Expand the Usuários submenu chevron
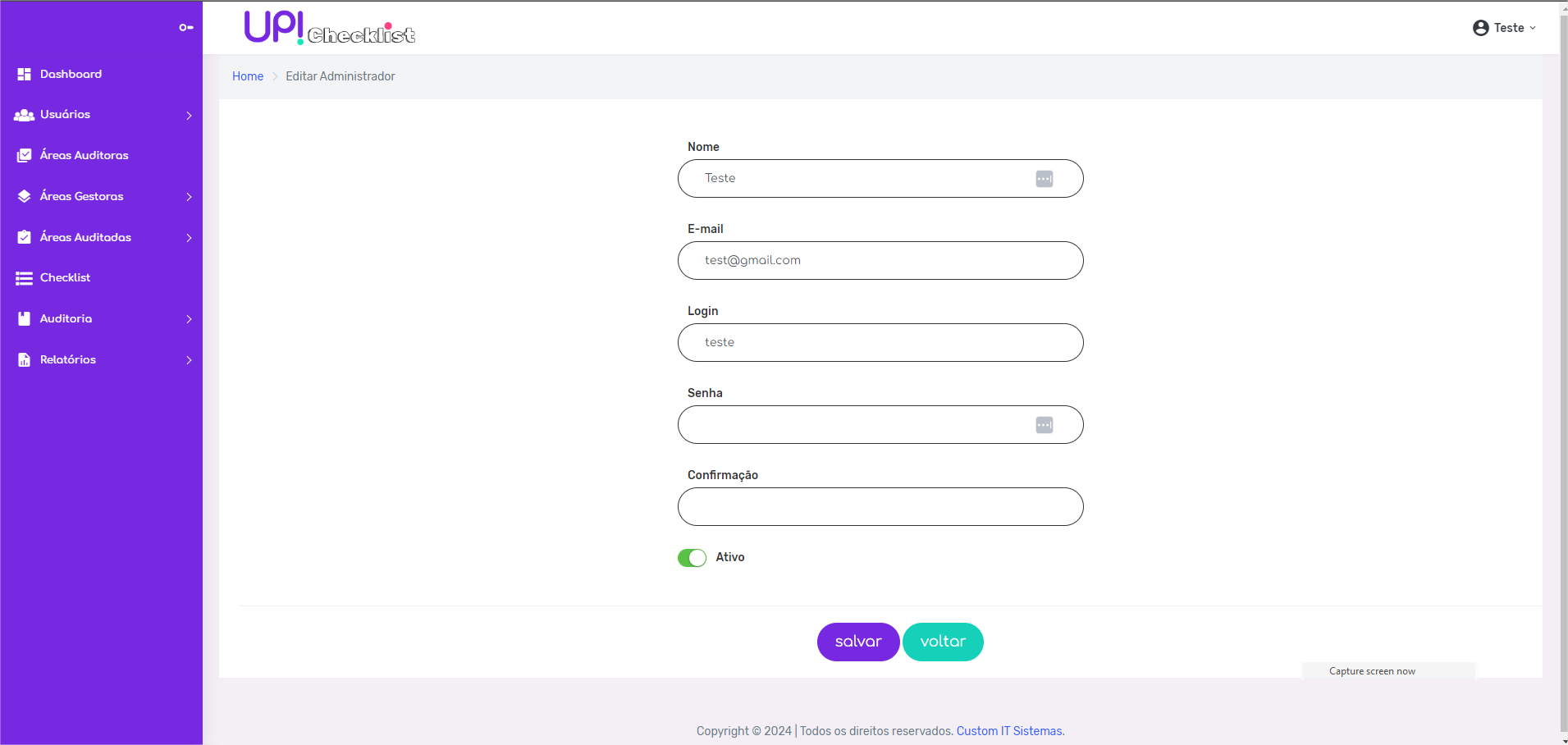Image resolution: width=1568 pixels, height=745 pixels. point(189,116)
